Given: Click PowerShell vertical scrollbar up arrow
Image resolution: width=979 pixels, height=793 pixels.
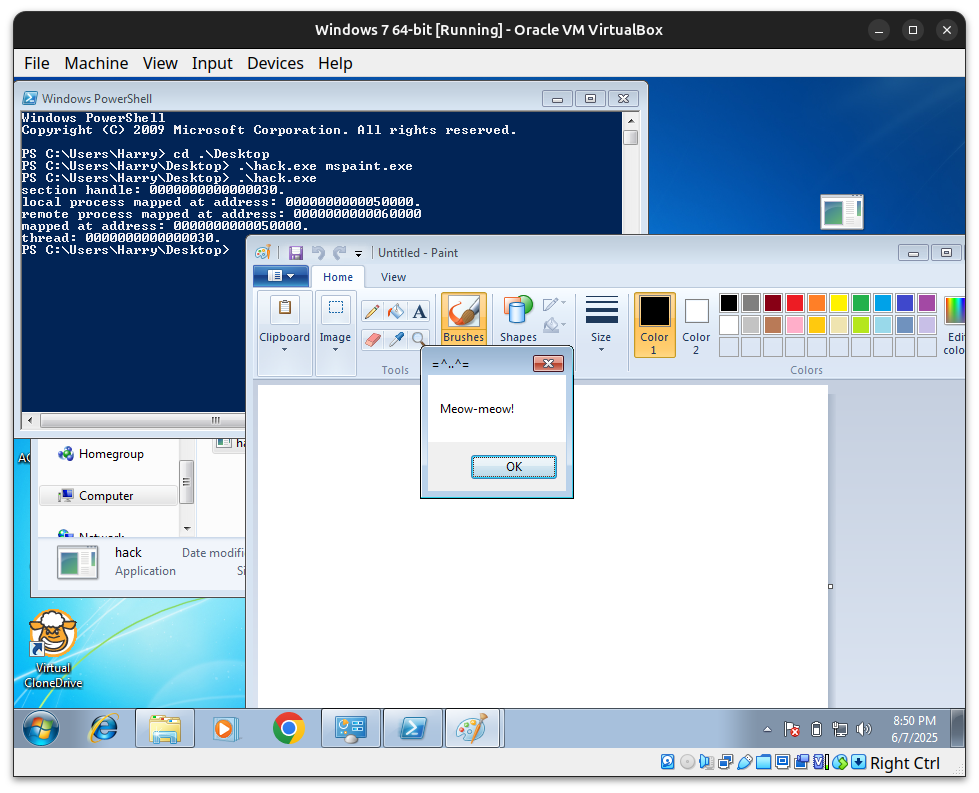Looking at the screenshot, I should pos(631,120).
